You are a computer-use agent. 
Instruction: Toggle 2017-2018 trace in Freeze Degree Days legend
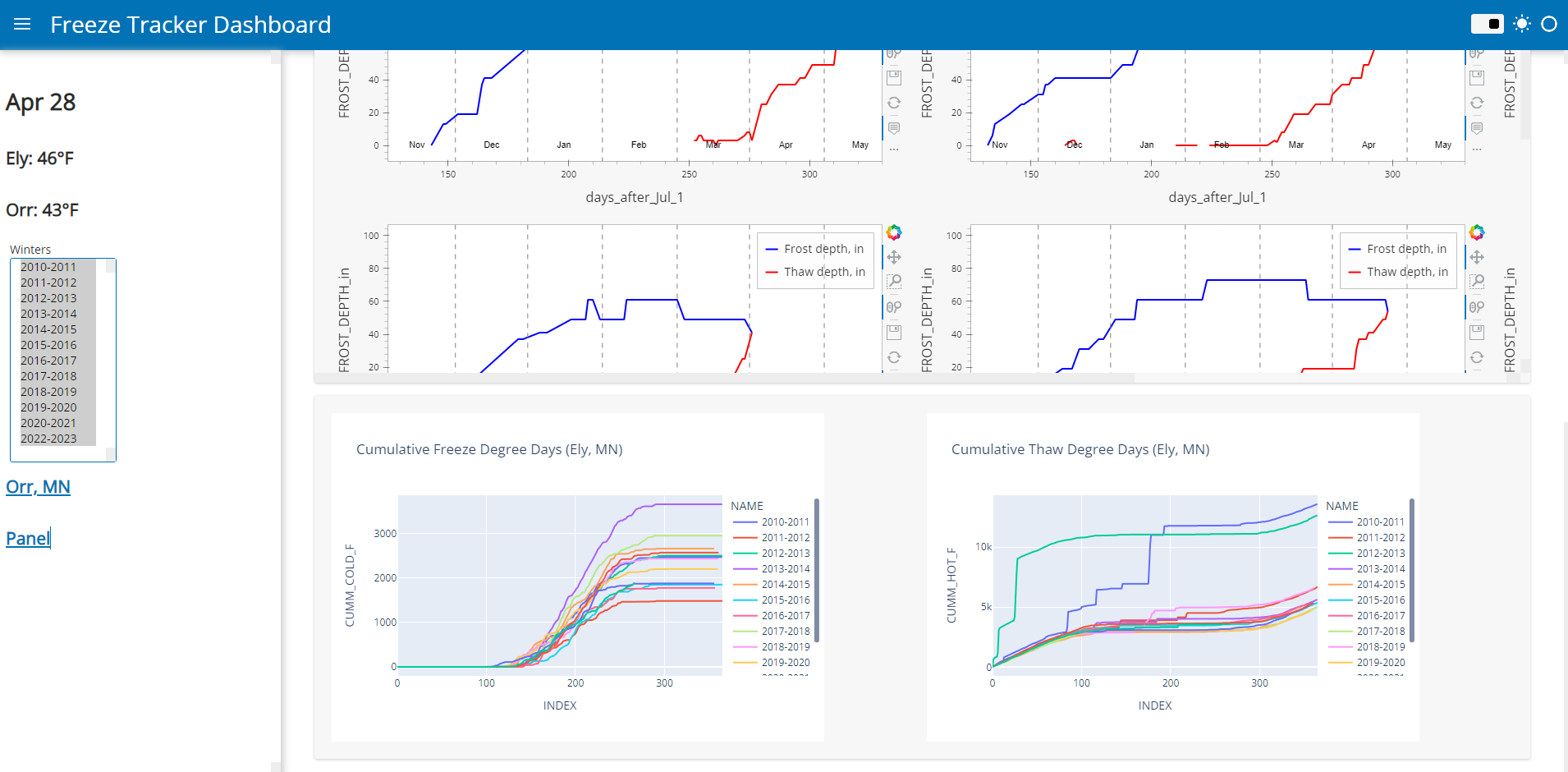771,631
